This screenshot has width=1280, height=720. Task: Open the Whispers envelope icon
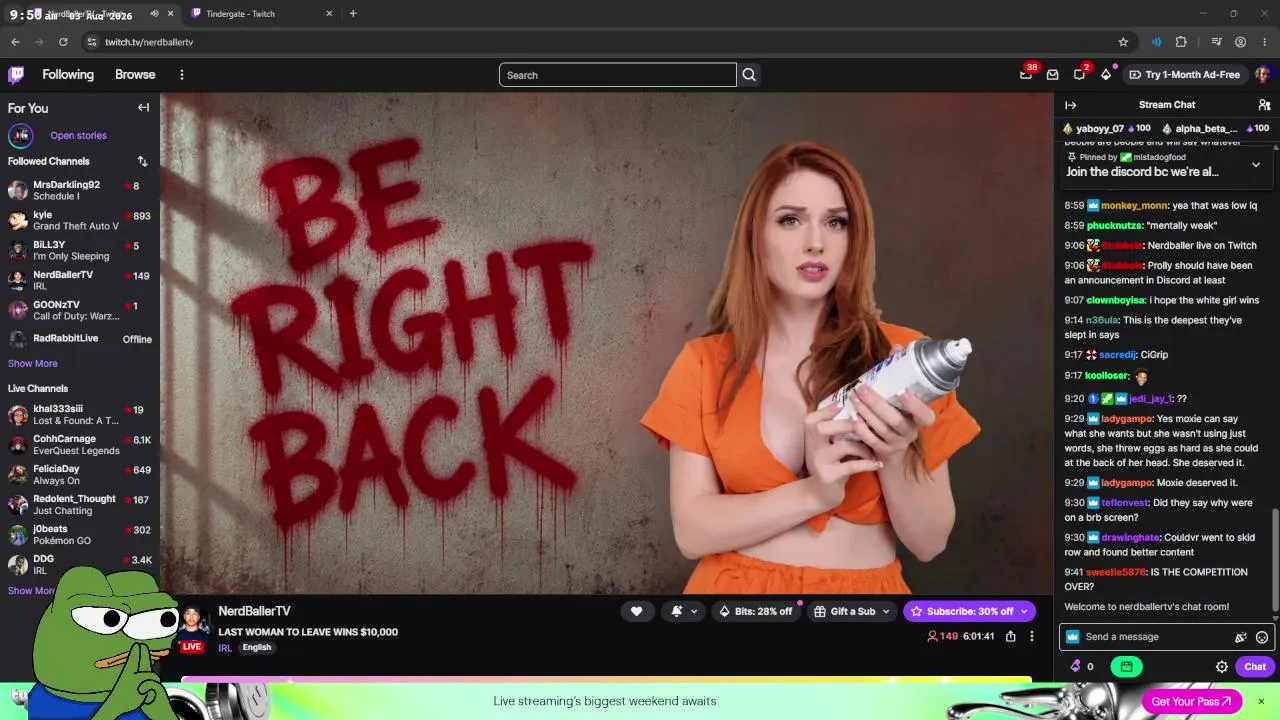pos(1052,74)
